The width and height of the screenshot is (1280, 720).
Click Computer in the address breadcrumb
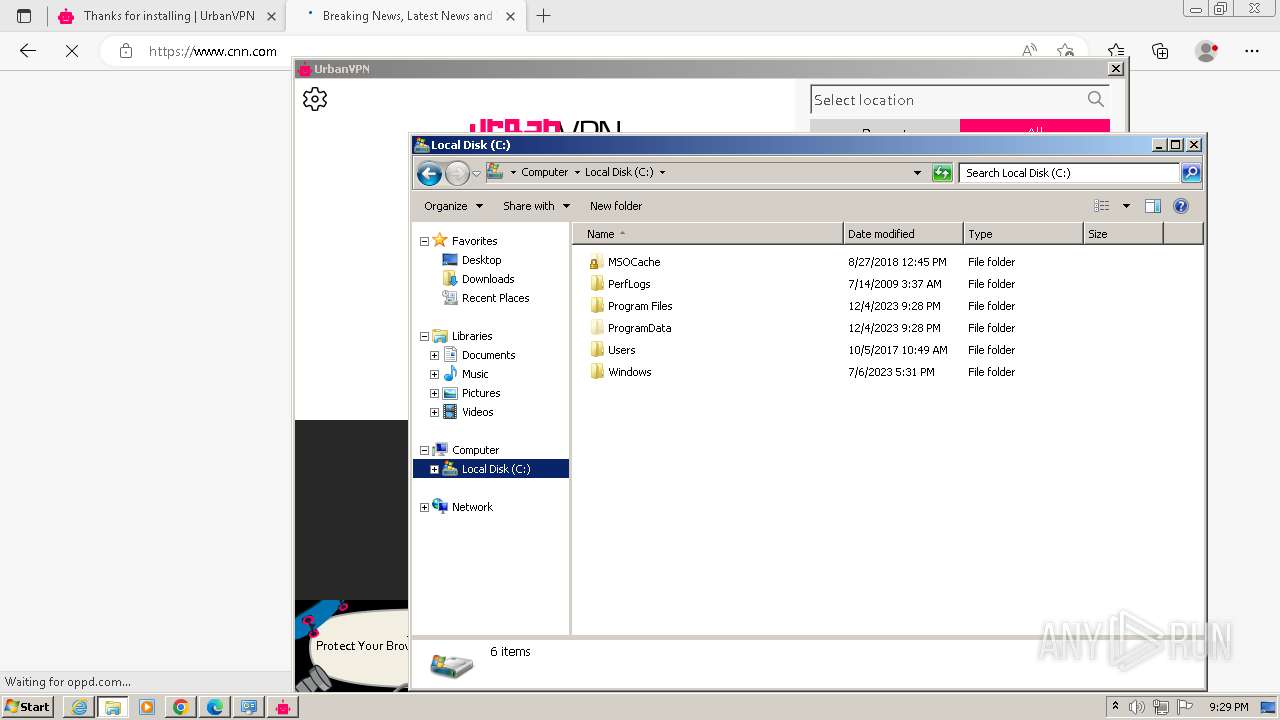coord(544,172)
